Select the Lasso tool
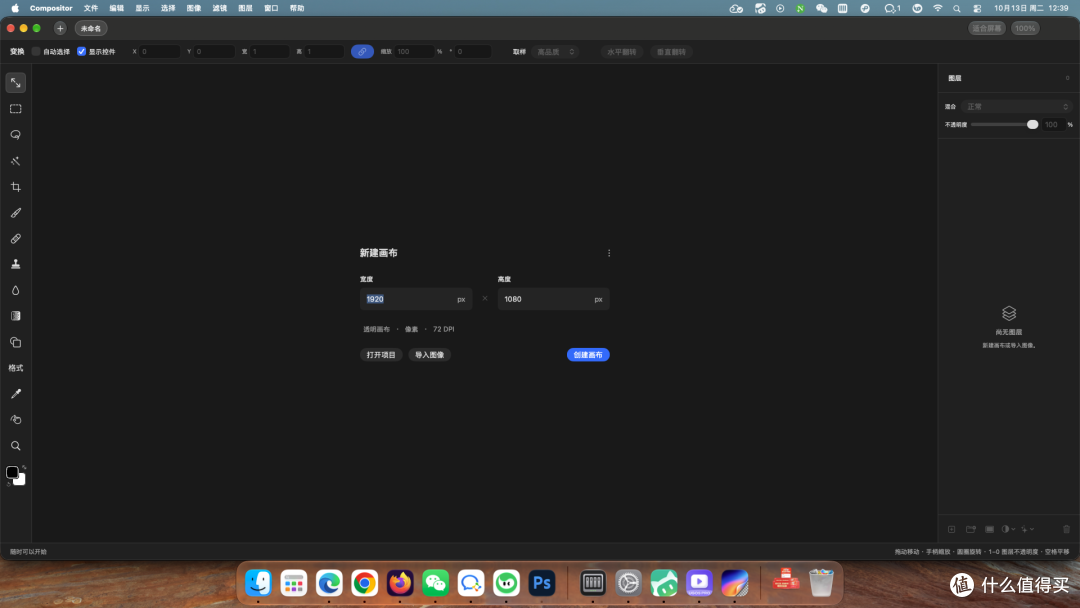 pyautogui.click(x=16, y=135)
